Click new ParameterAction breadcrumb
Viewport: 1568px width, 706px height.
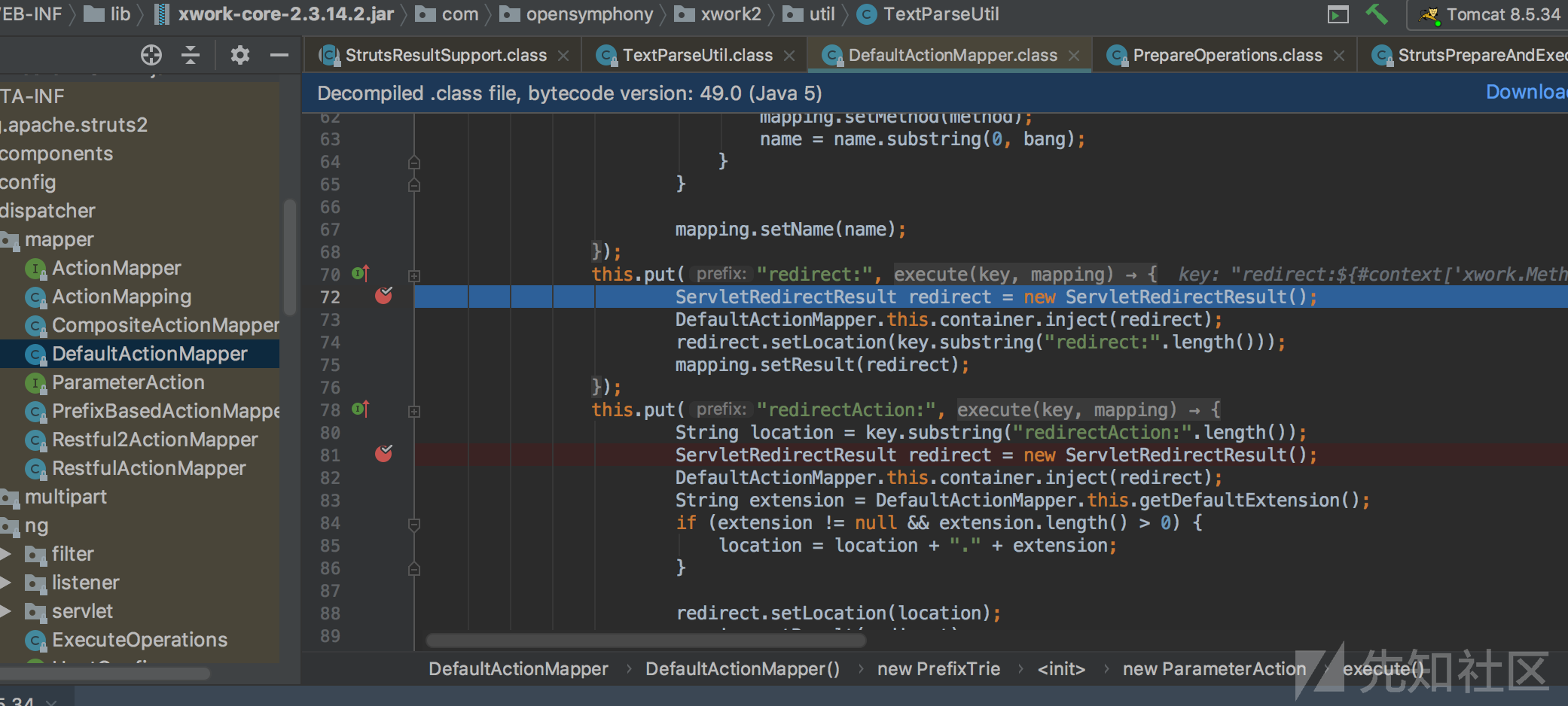1214,668
